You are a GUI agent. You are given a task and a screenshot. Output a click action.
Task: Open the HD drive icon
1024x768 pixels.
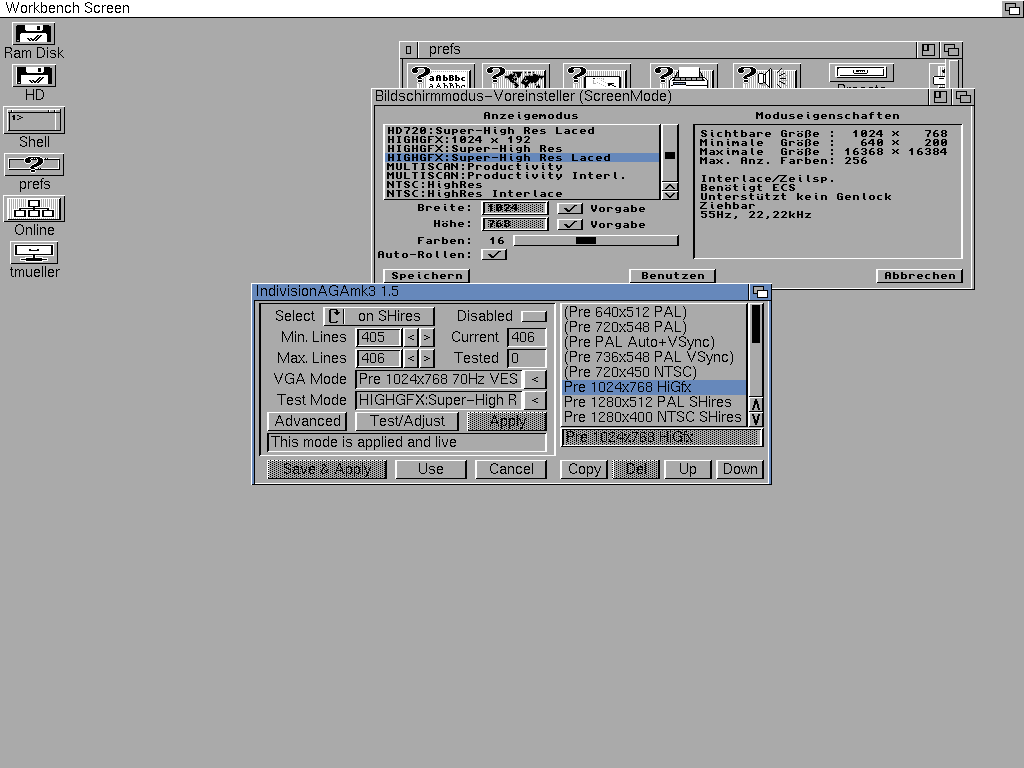tap(34, 76)
